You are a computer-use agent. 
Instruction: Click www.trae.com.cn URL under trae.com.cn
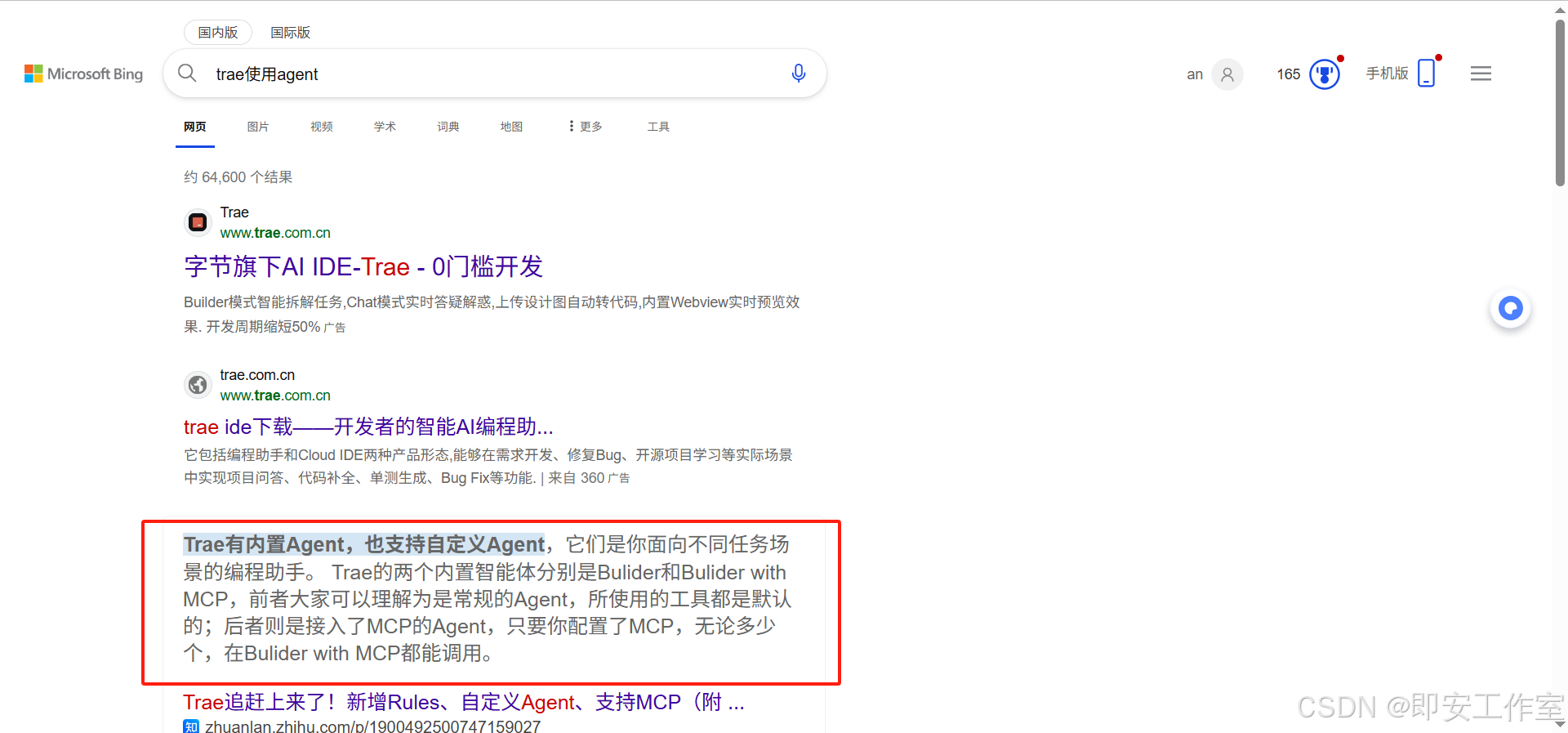pyautogui.click(x=275, y=396)
